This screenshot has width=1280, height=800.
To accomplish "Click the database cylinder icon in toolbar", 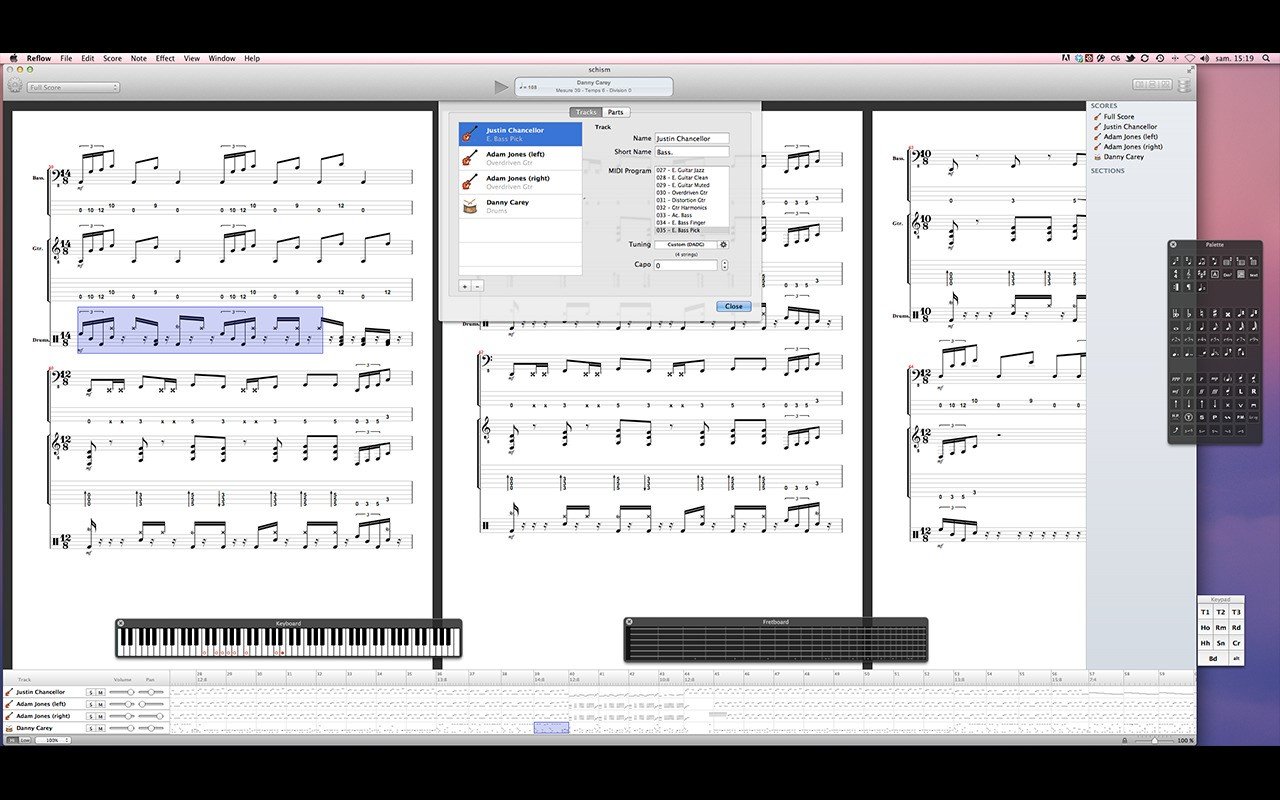I will (x=1184, y=85).
